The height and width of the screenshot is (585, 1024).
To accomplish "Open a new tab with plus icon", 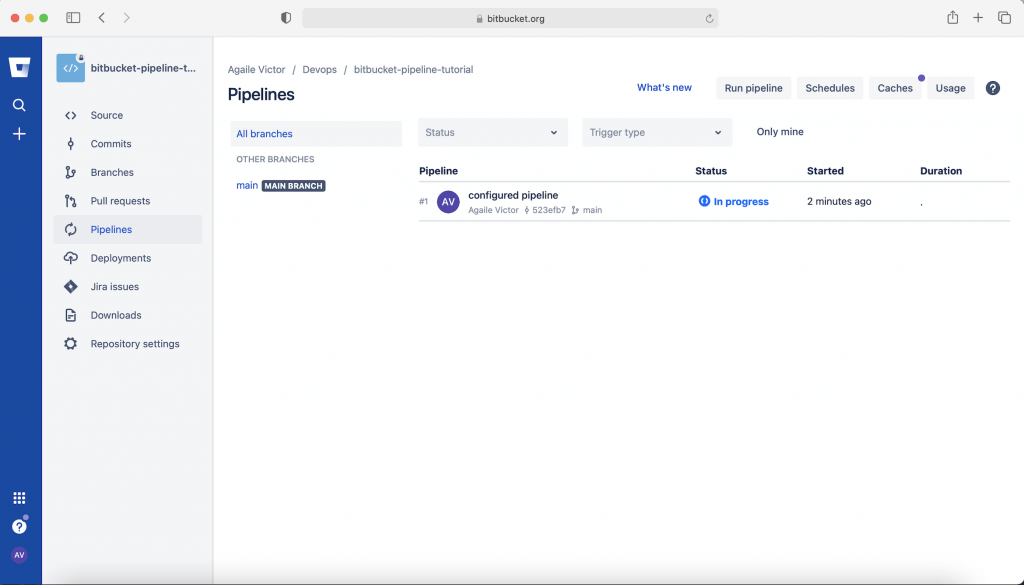I will 978,18.
